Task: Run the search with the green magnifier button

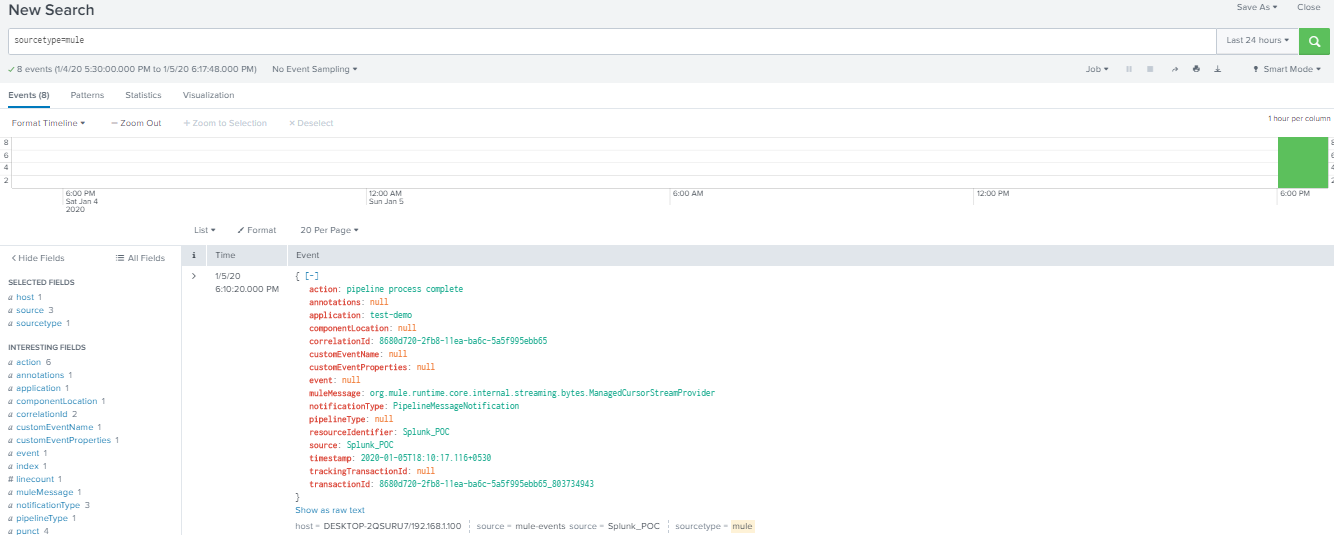Action: click(1313, 41)
